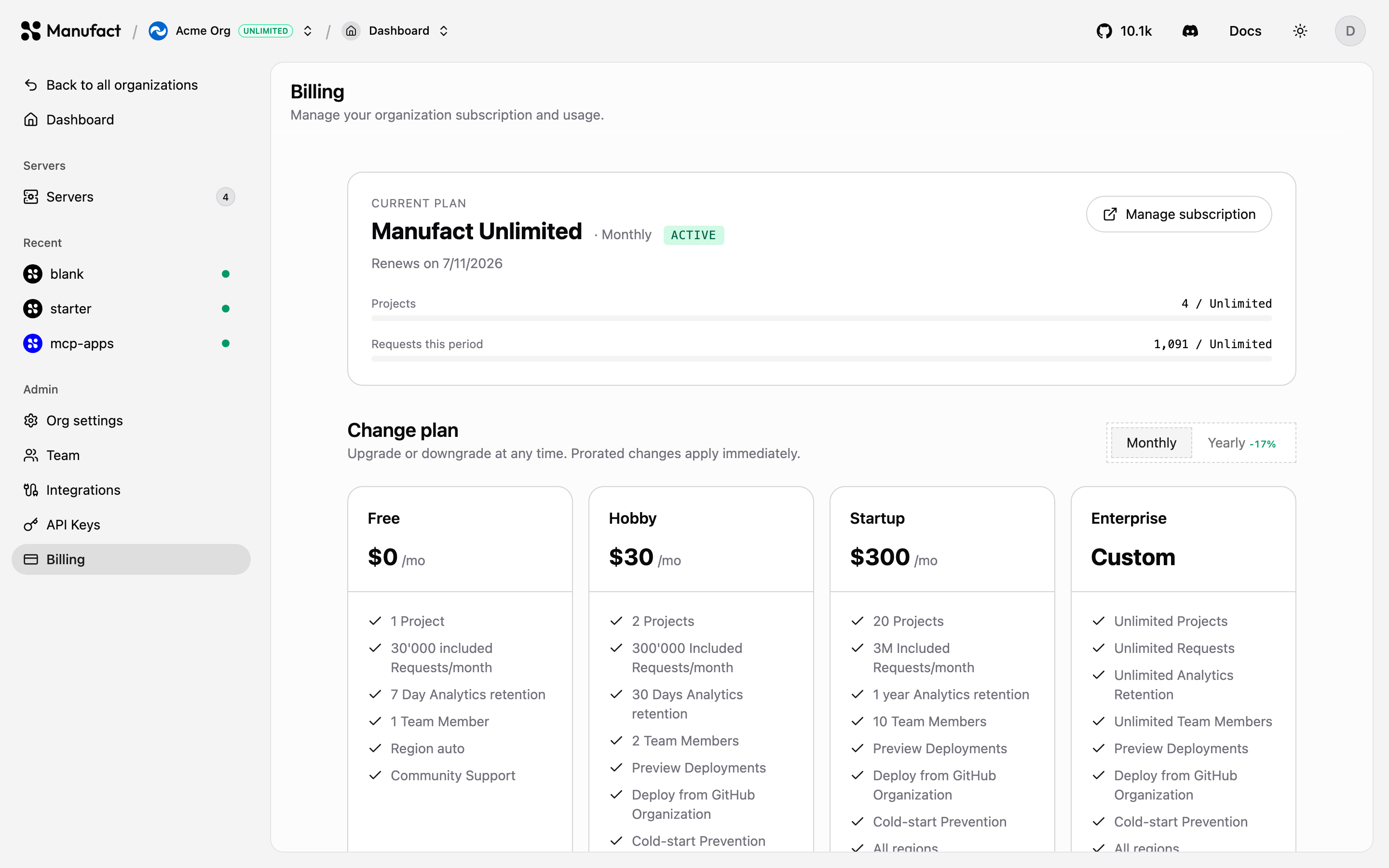The height and width of the screenshot is (868, 1389).
Task: Click the Requests this period progress bar
Action: [x=821, y=359]
